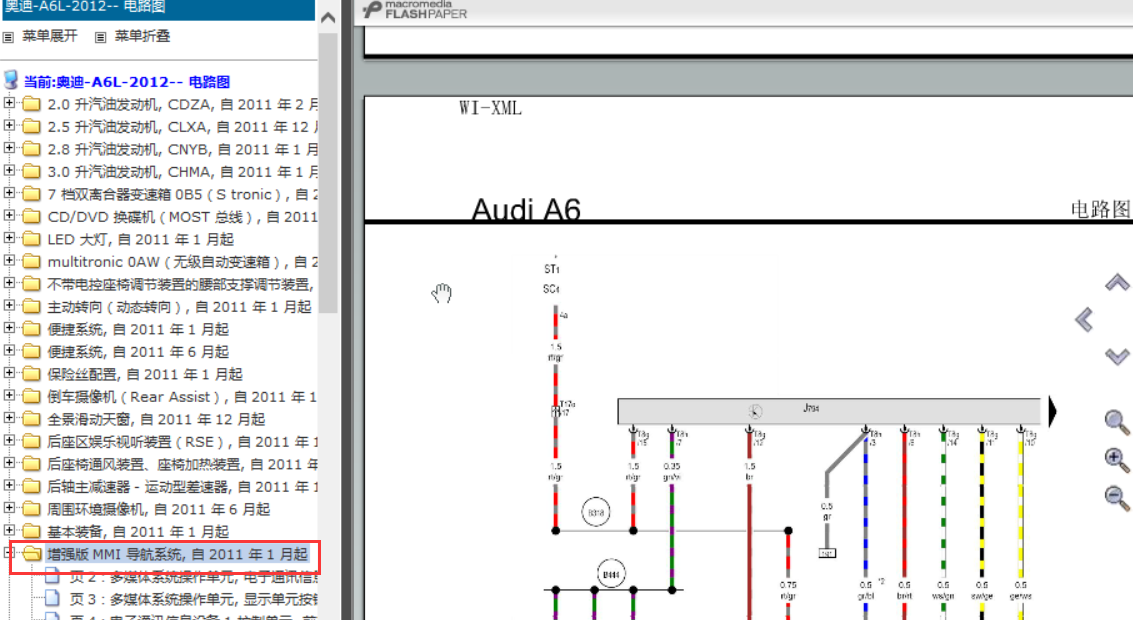Expand the LED 大灯 folder node
This screenshot has height=620, width=1133.
pyautogui.click(x=9, y=238)
